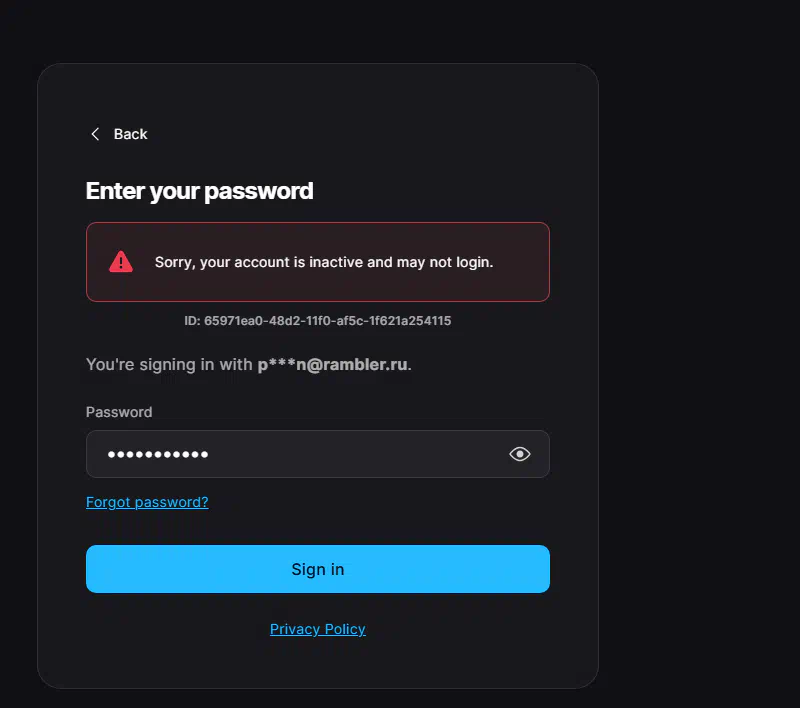Click the Password field label

coord(119,412)
